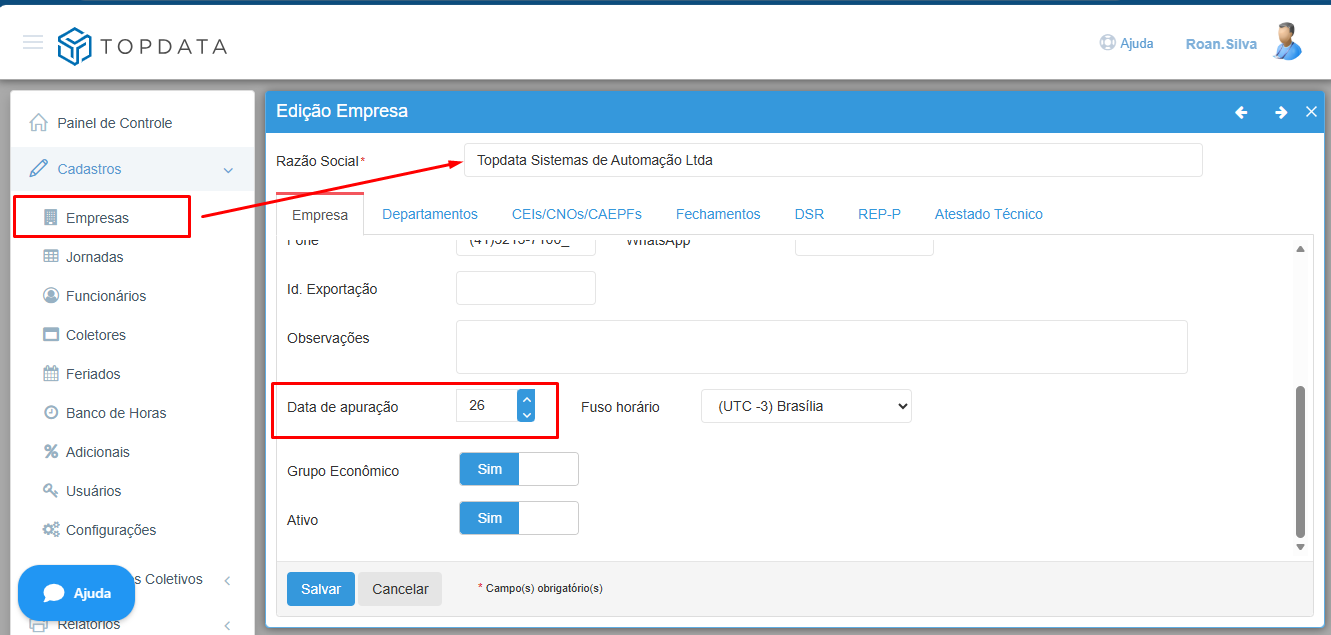Open the Adicionais menu item
1331x635 pixels.
pos(98,452)
